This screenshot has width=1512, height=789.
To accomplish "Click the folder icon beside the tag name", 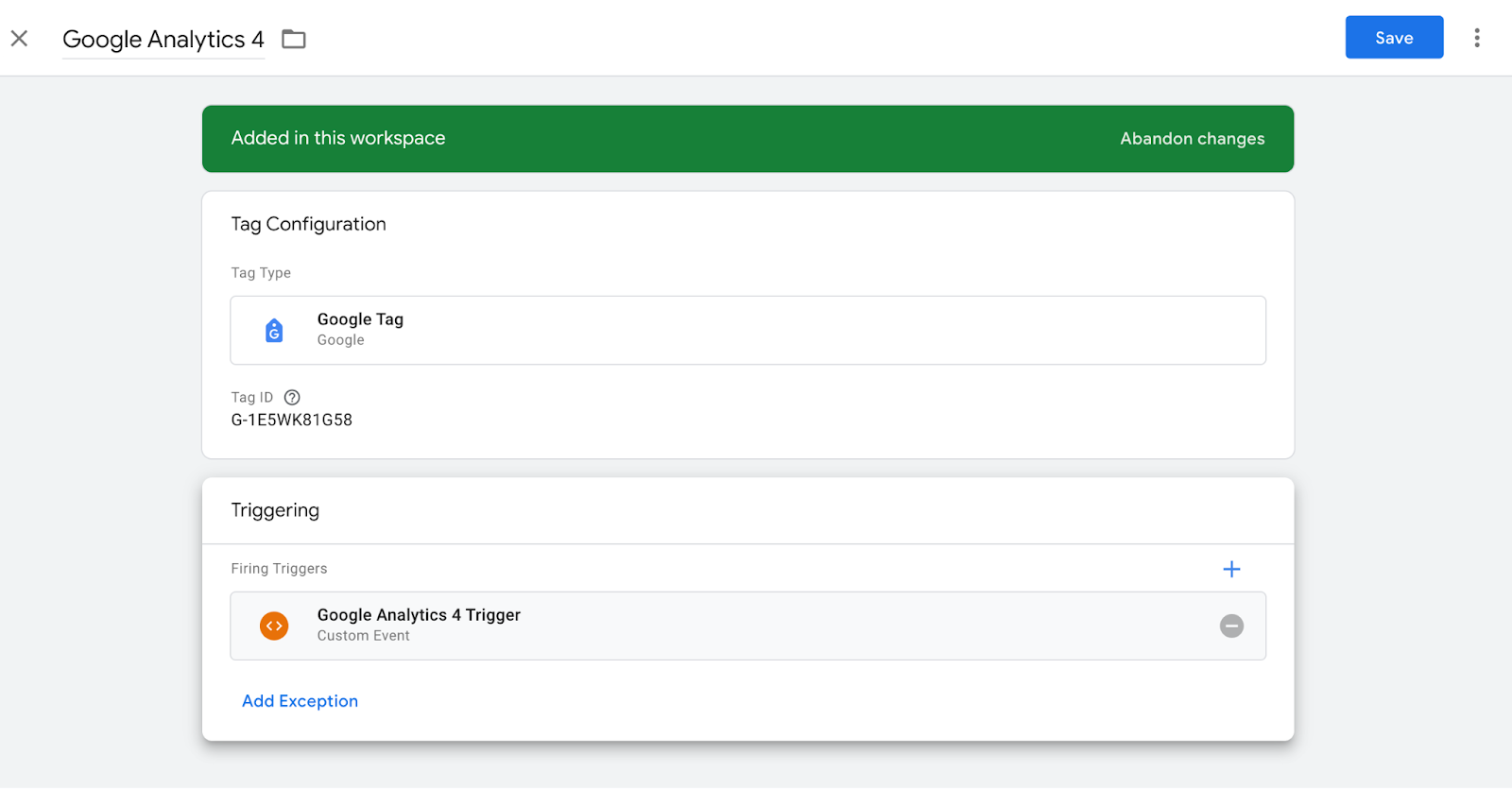I will coord(294,40).
